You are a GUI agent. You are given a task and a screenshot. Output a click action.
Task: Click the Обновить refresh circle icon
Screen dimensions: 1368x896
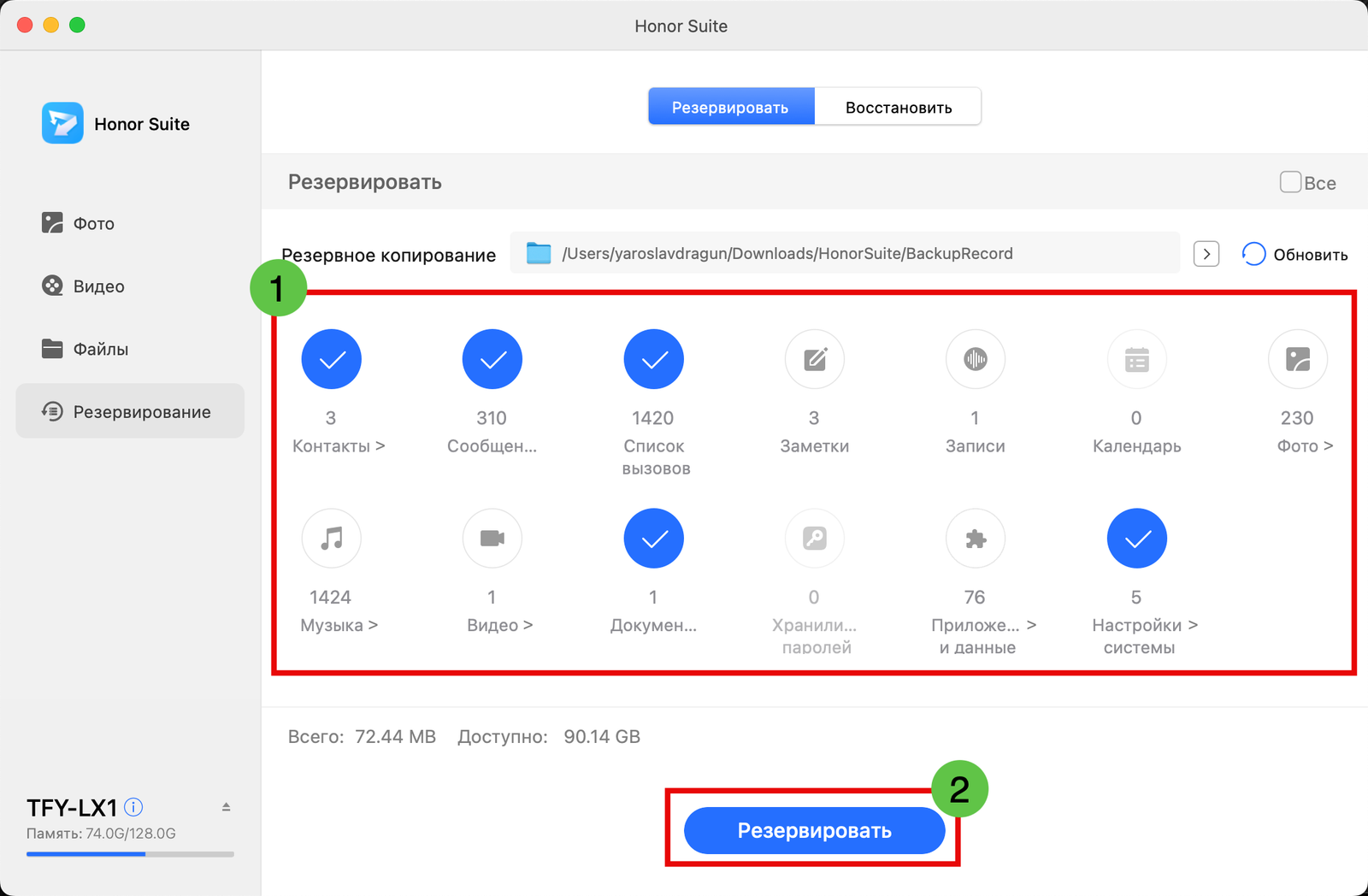[x=1253, y=254]
